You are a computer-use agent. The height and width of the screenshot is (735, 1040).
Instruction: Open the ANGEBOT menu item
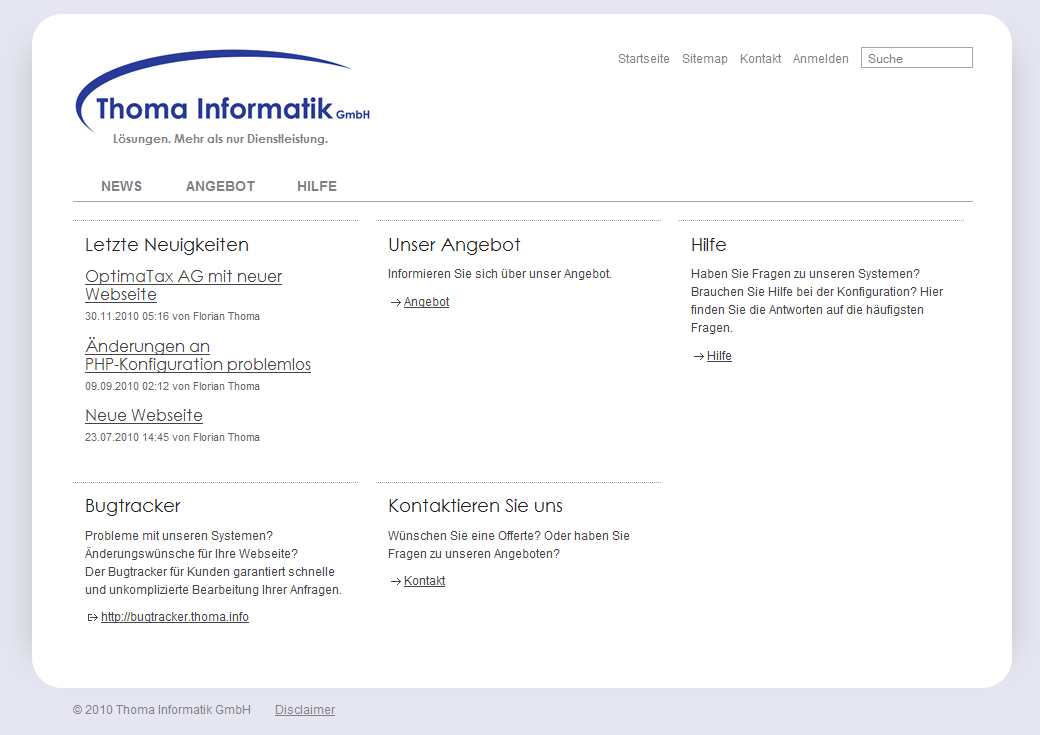220,186
